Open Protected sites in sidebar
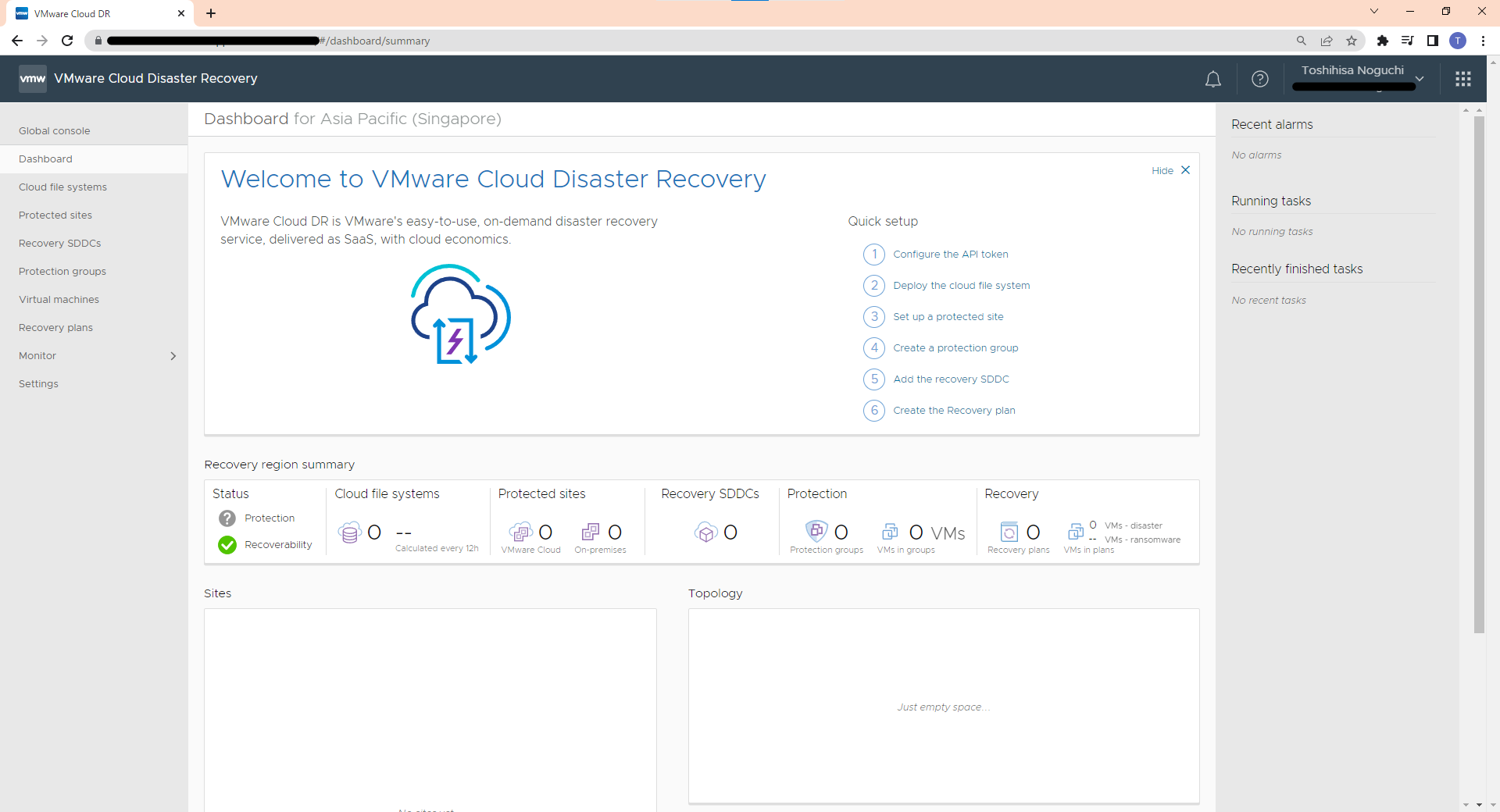Viewport: 1500px width, 812px height. [55, 215]
